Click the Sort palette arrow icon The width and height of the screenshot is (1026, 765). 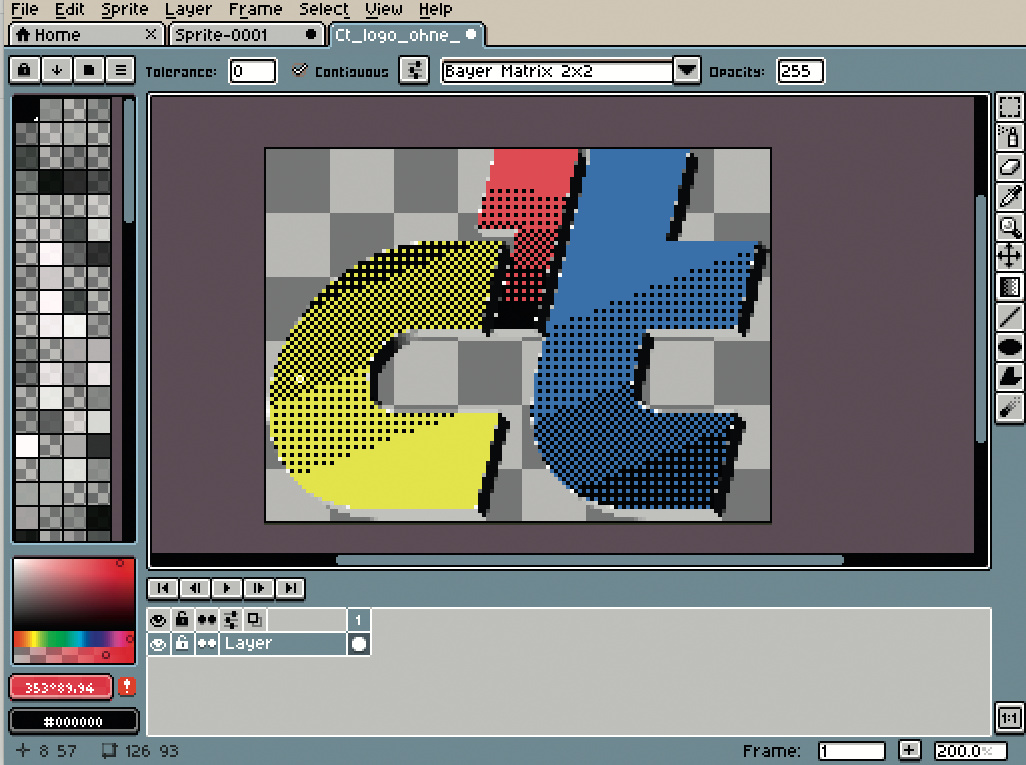[x=57, y=70]
